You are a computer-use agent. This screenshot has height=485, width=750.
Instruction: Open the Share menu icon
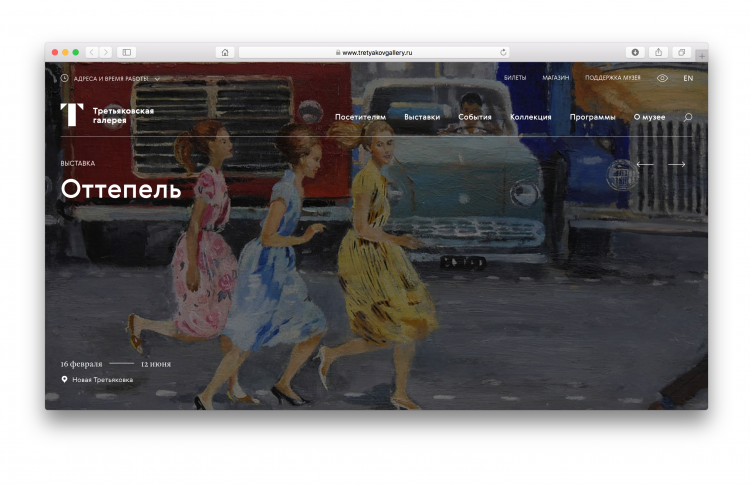tap(659, 52)
